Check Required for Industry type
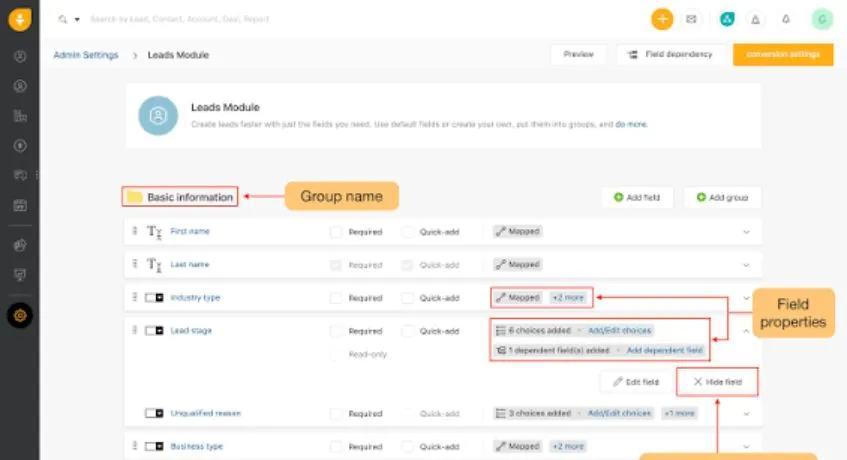This screenshot has height=460, width=847. pyautogui.click(x=336, y=297)
